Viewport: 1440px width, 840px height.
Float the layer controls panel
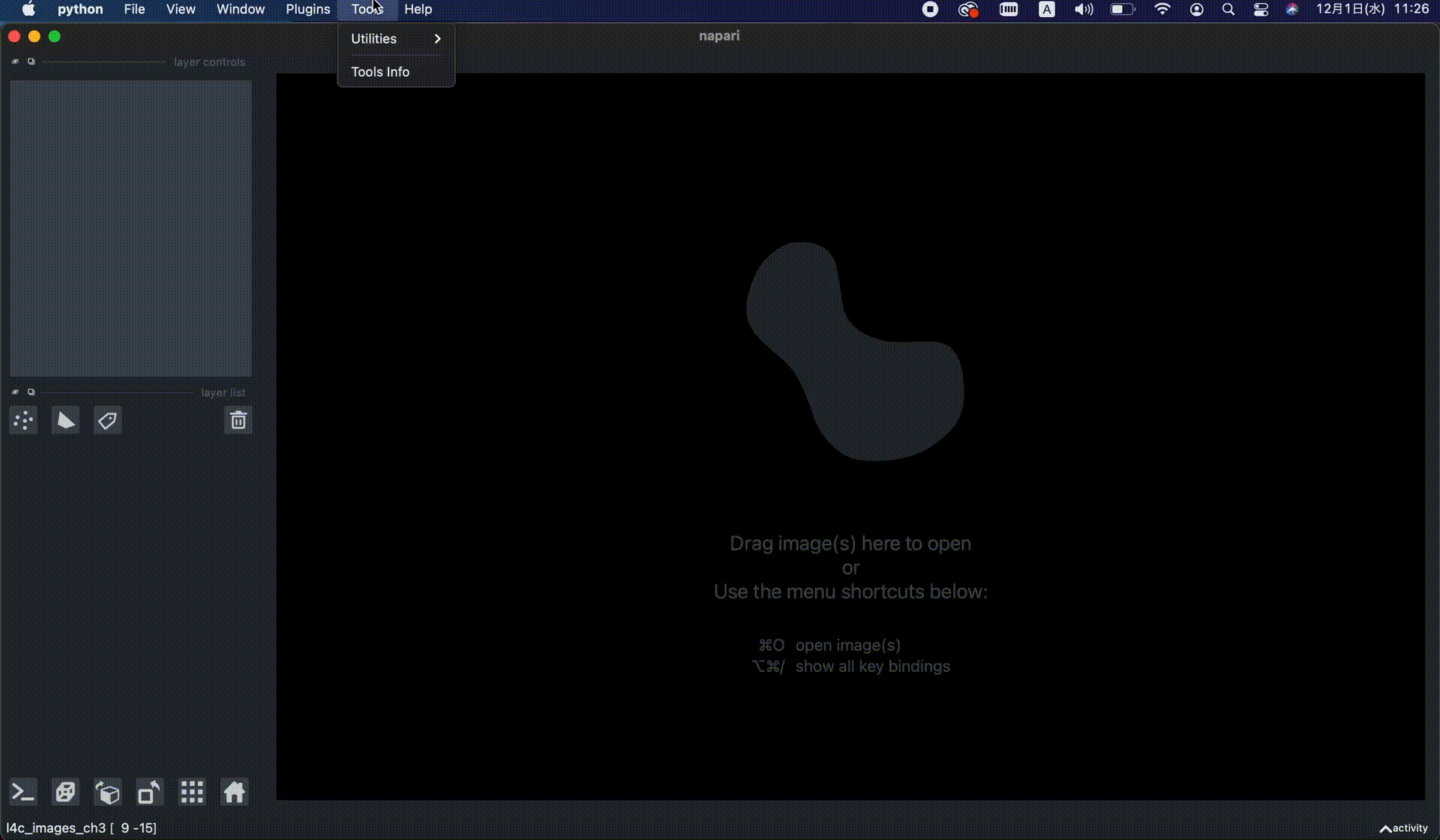click(31, 61)
